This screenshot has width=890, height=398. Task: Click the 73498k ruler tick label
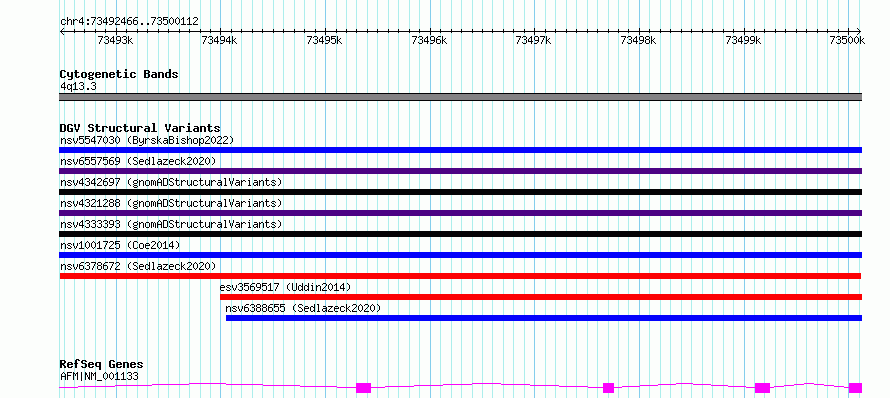point(639,40)
